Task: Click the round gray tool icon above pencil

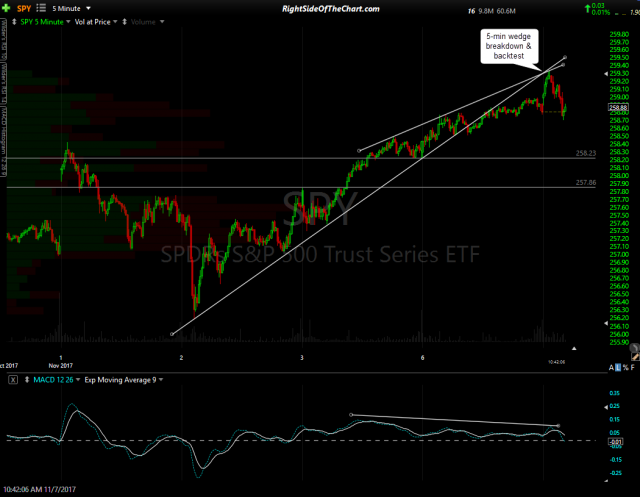Action: 634,348
